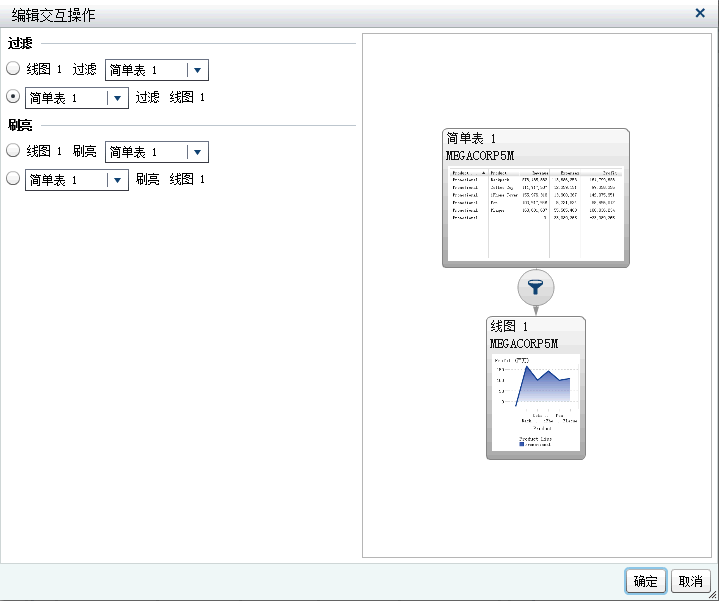Expand source dropdown in 简单表 过滤 线图 row
Viewport: 719px width, 601px height.
117,98
